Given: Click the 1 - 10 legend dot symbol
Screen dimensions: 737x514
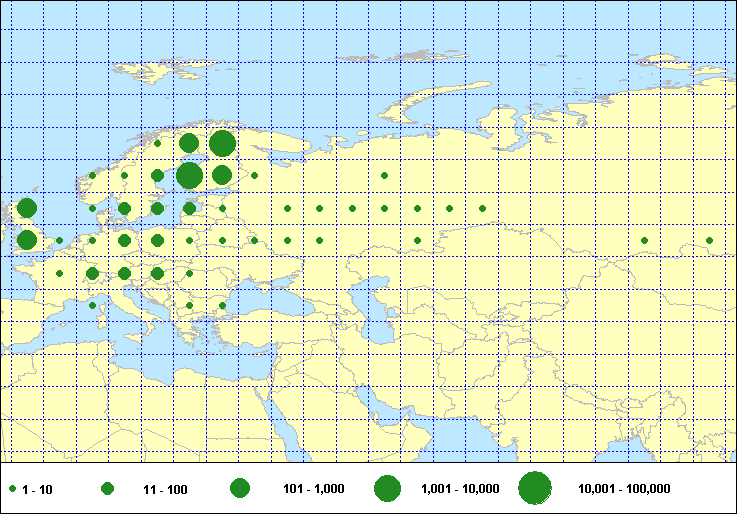Looking at the screenshot, I should pos(12,489).
